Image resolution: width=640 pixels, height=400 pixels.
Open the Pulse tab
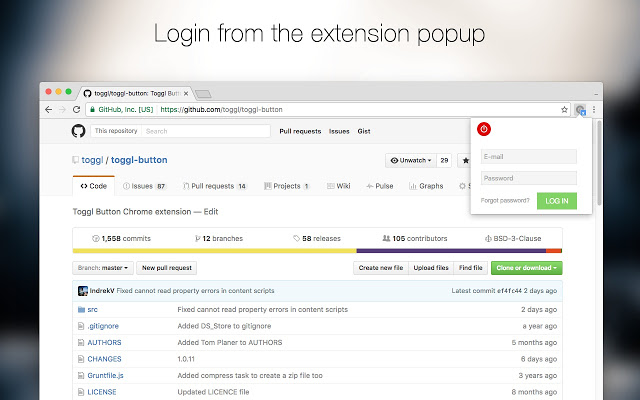click(380, 186)
